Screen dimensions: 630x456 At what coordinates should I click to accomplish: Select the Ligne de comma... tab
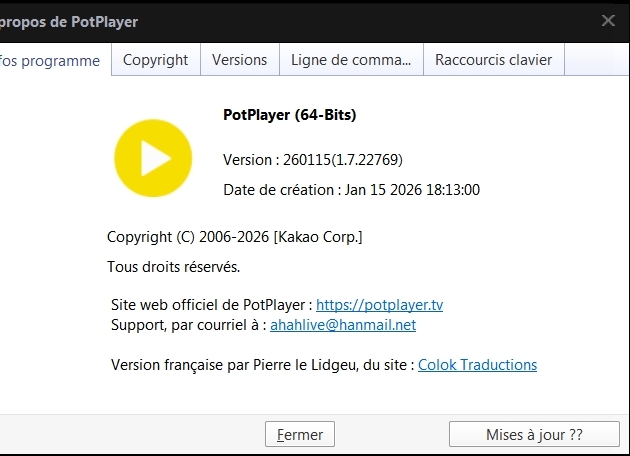[351, 59]
